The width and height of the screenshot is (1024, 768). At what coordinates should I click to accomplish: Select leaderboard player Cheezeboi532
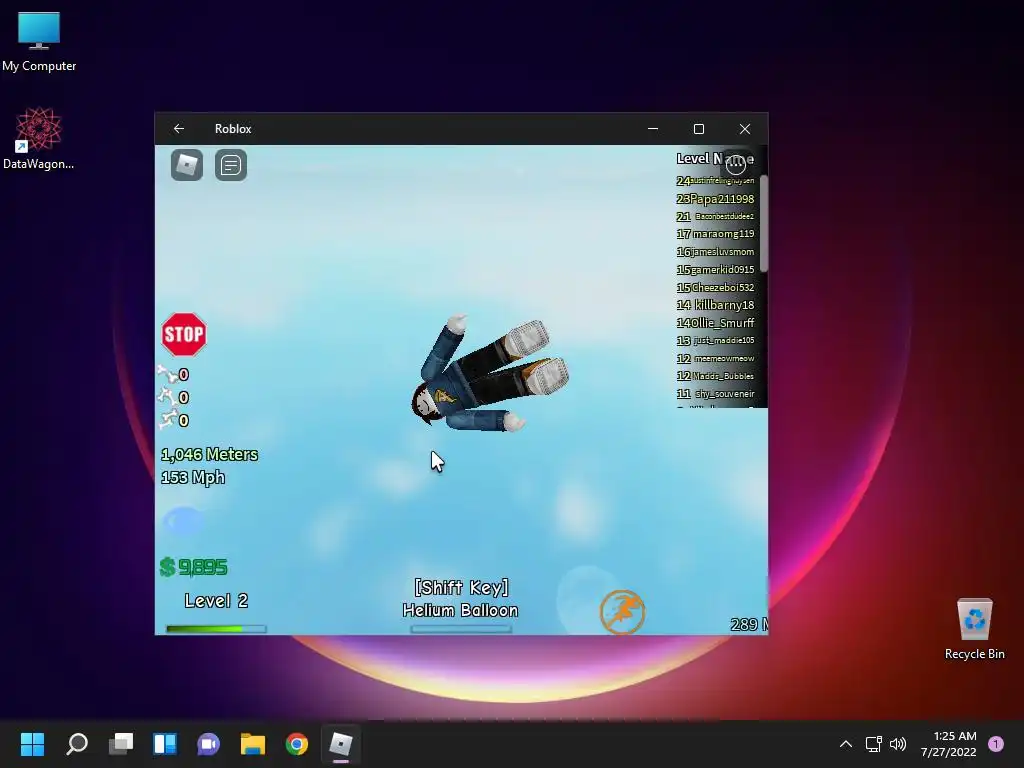click(x=722, y=287)
